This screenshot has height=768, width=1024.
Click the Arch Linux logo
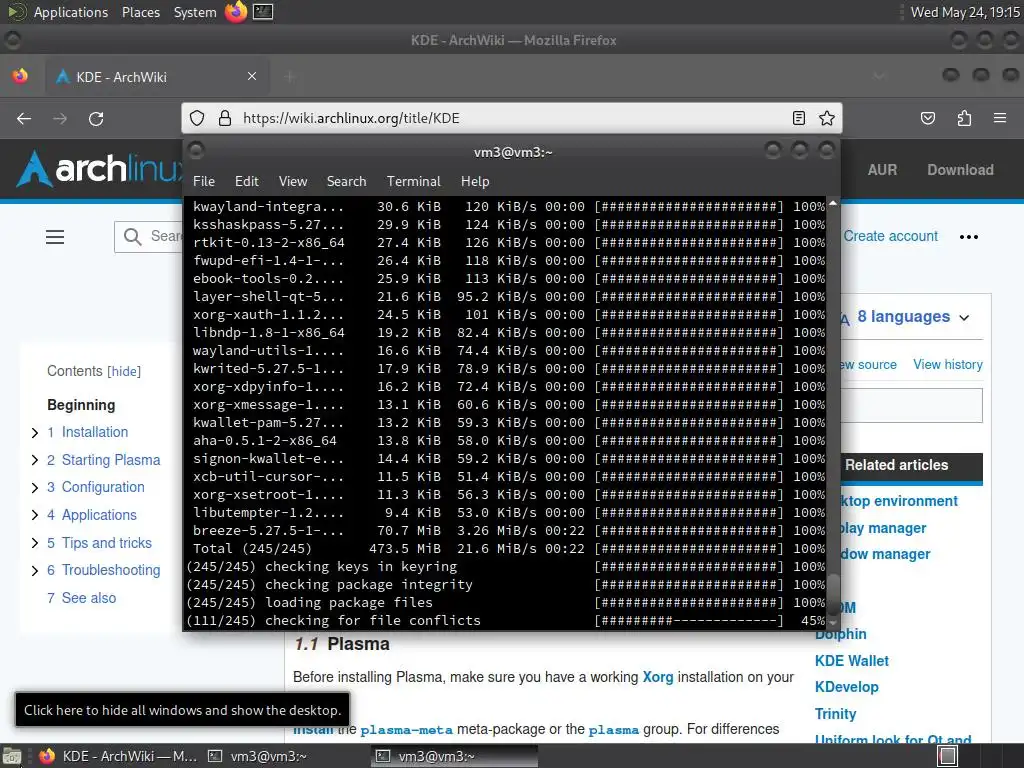point(98,169)
